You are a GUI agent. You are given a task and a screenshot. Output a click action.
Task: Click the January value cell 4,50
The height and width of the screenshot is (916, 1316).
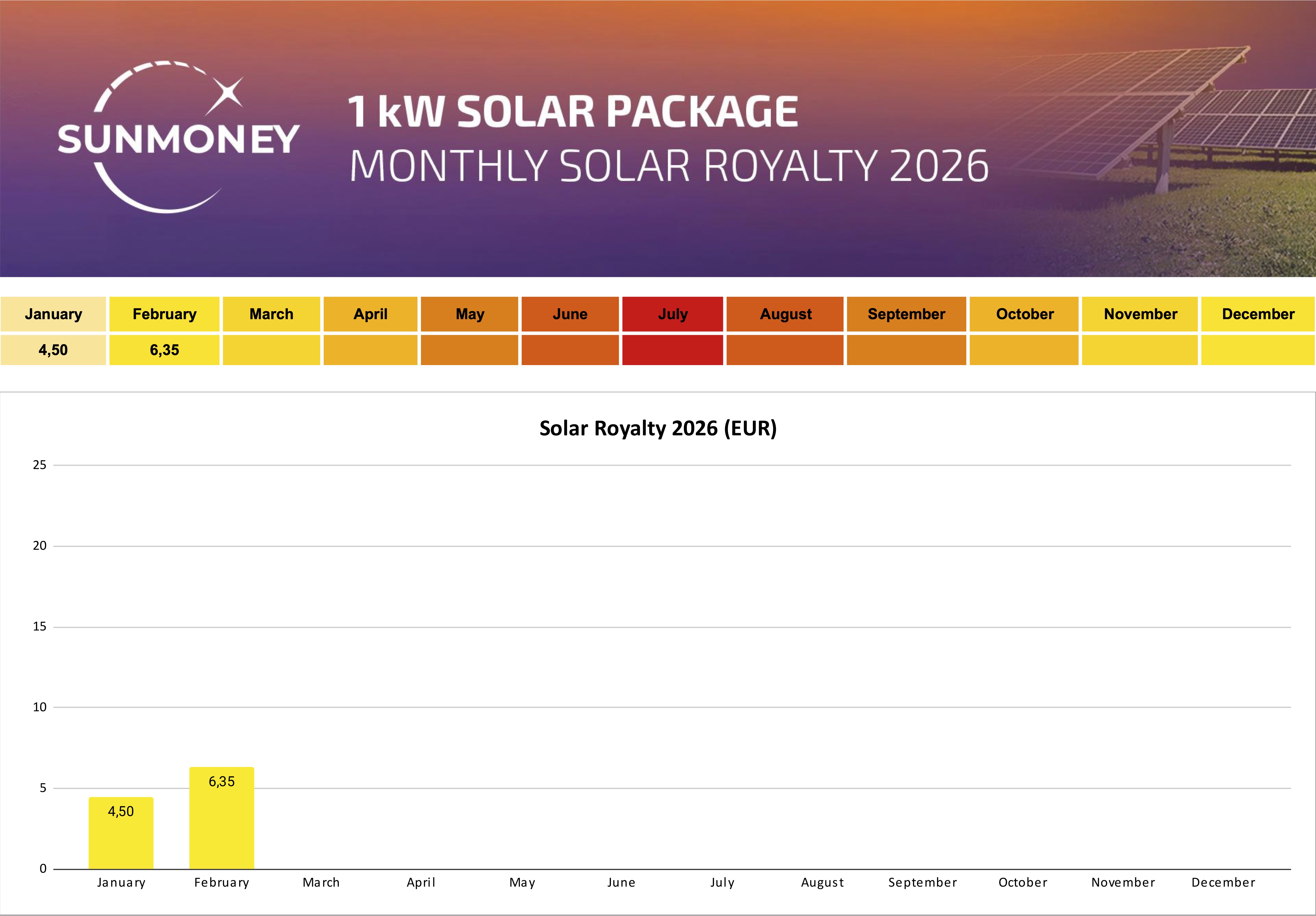pos(53,350)
